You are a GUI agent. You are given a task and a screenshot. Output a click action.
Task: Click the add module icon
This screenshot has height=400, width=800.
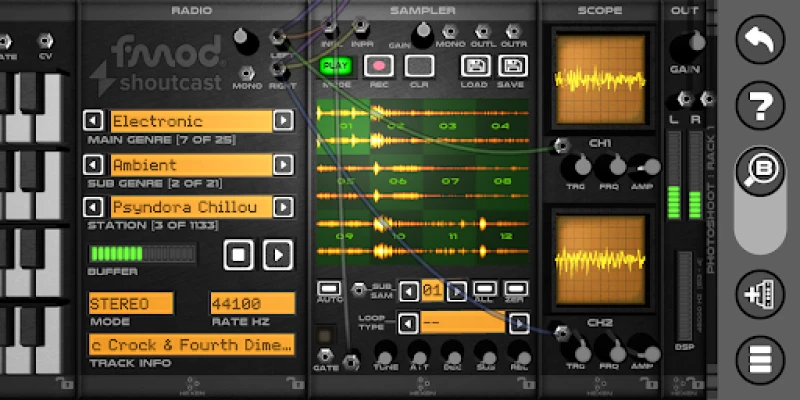click(759, 296)
